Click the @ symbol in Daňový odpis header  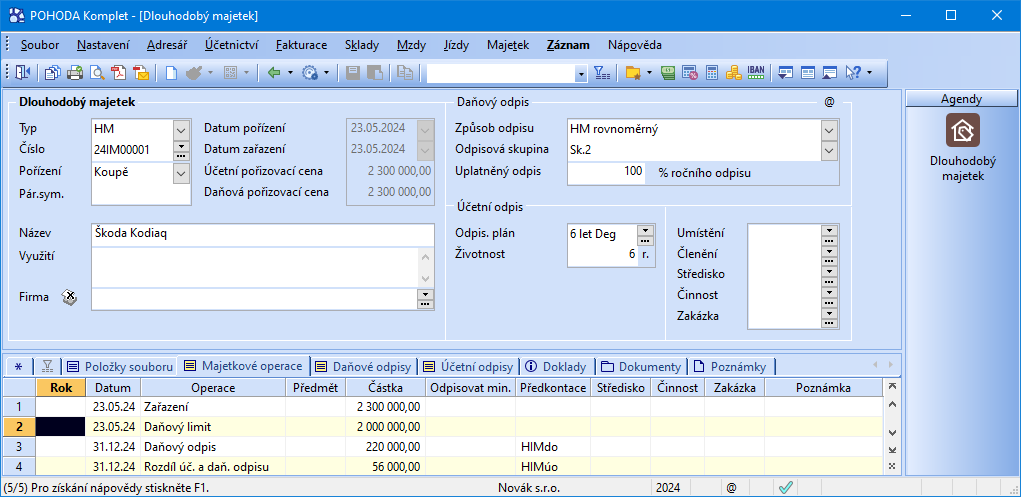tap(829, 103)
